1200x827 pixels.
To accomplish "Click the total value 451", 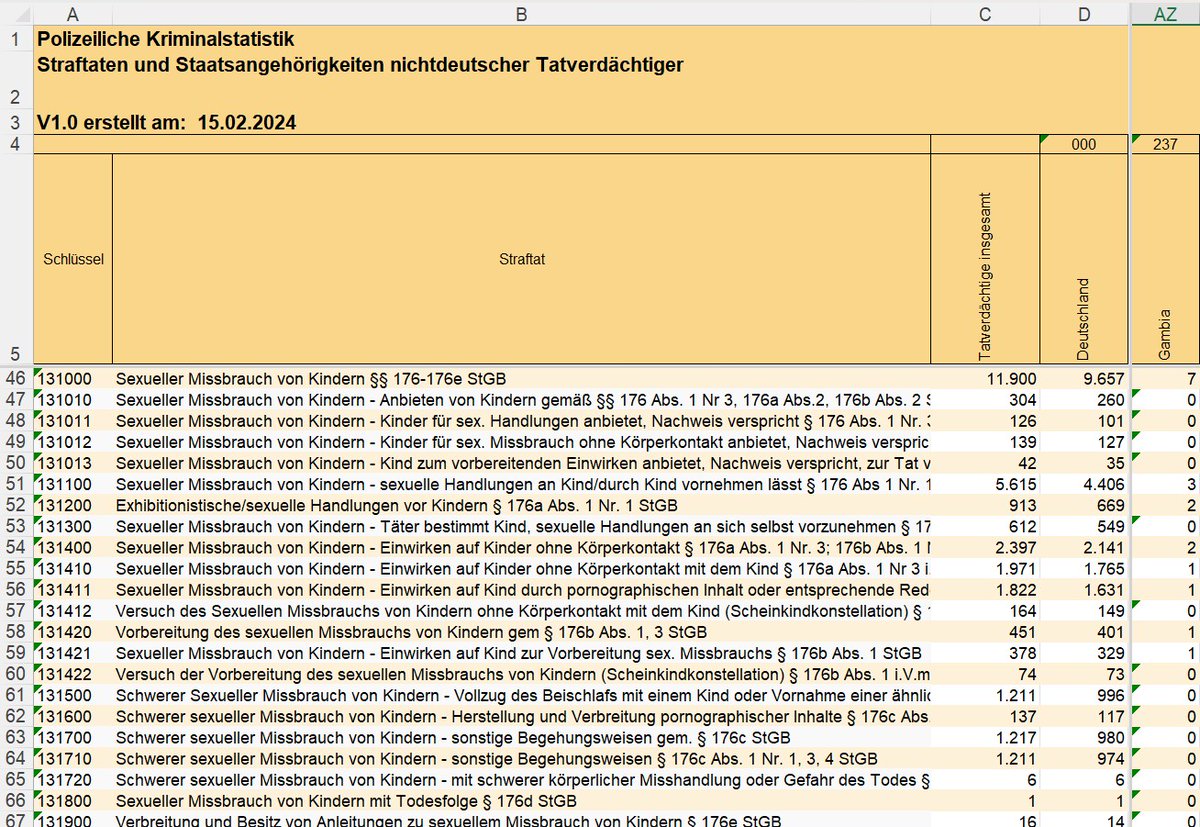I will (x=985, y=632).
